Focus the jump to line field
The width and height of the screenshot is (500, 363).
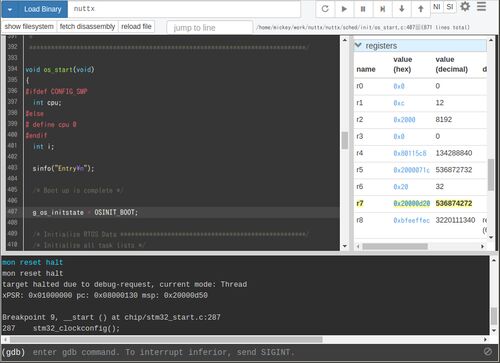(209, 28)
